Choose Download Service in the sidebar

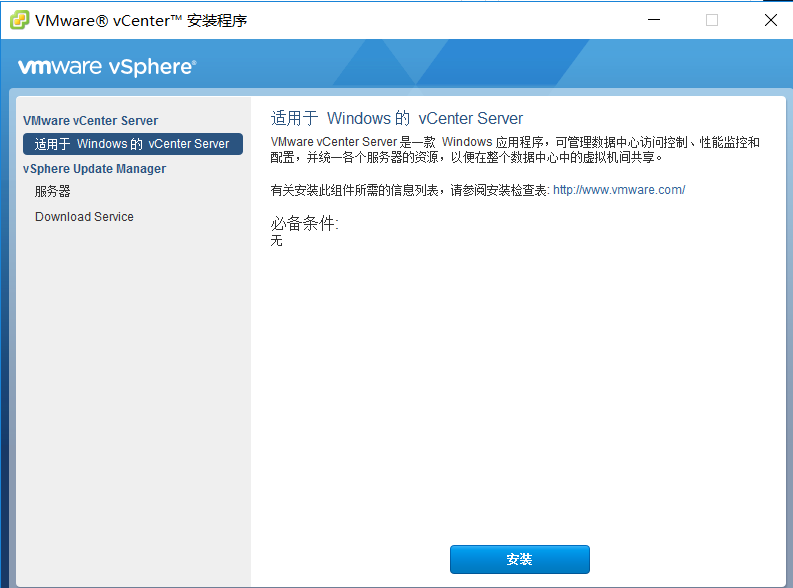tap(84, 217)
